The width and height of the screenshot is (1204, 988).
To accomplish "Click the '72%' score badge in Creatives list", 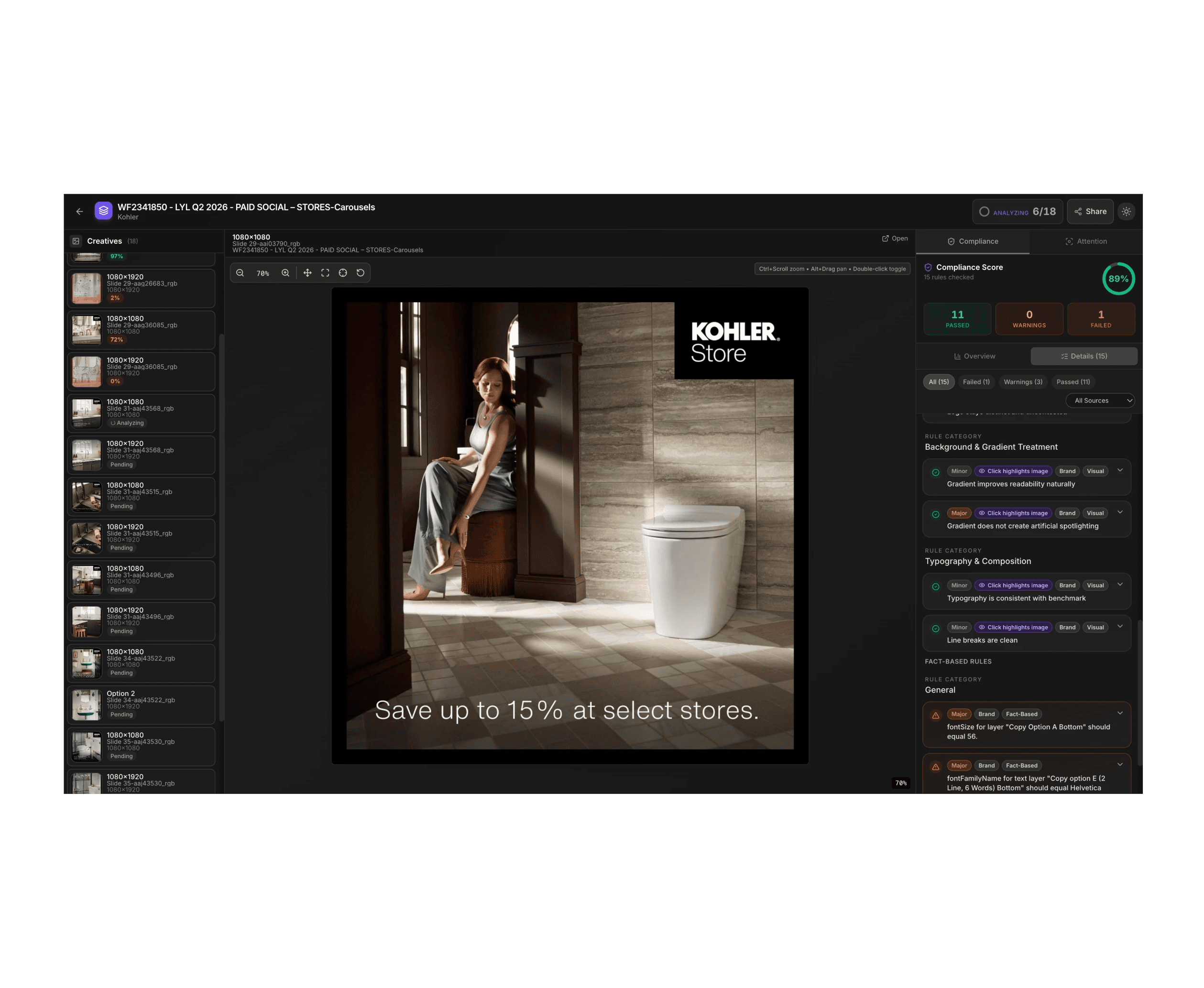I will point(117,340).
